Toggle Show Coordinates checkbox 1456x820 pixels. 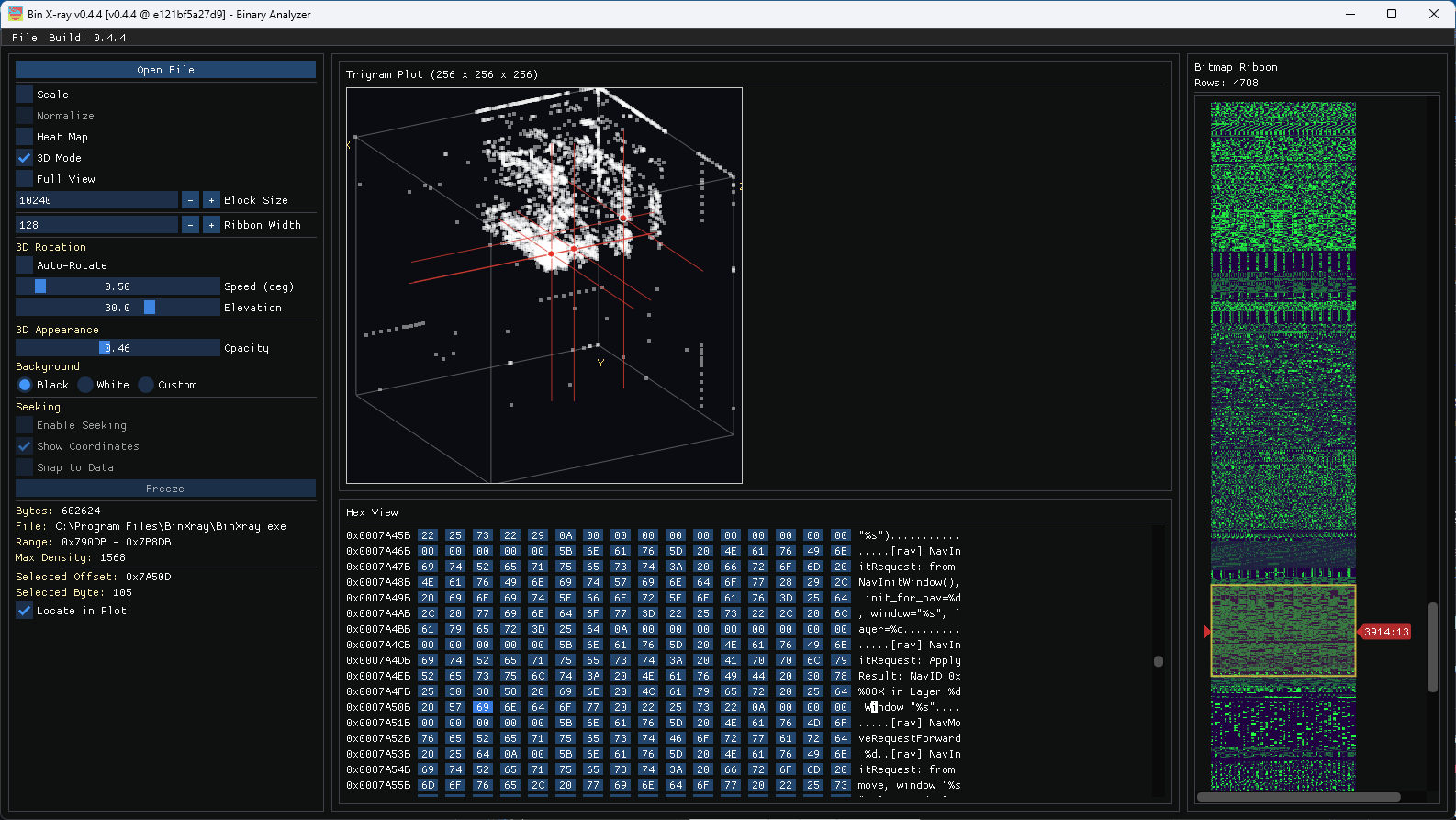pos(24,446)
